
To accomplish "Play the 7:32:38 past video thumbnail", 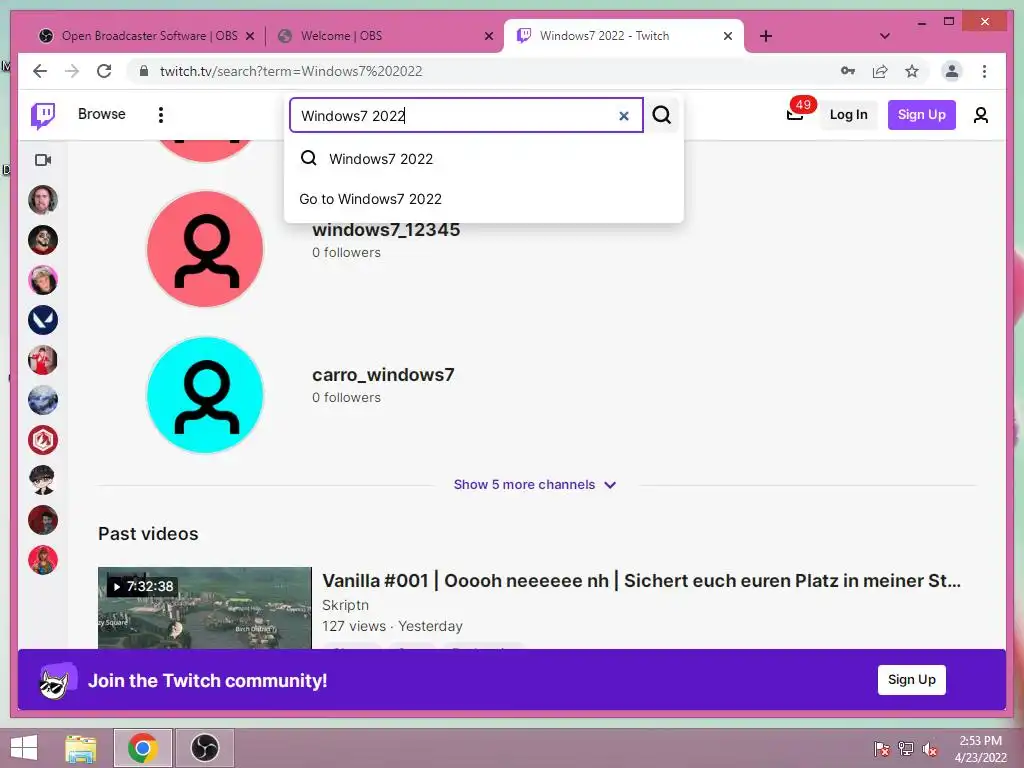I will pyautogui.click(x=205, y=608).
